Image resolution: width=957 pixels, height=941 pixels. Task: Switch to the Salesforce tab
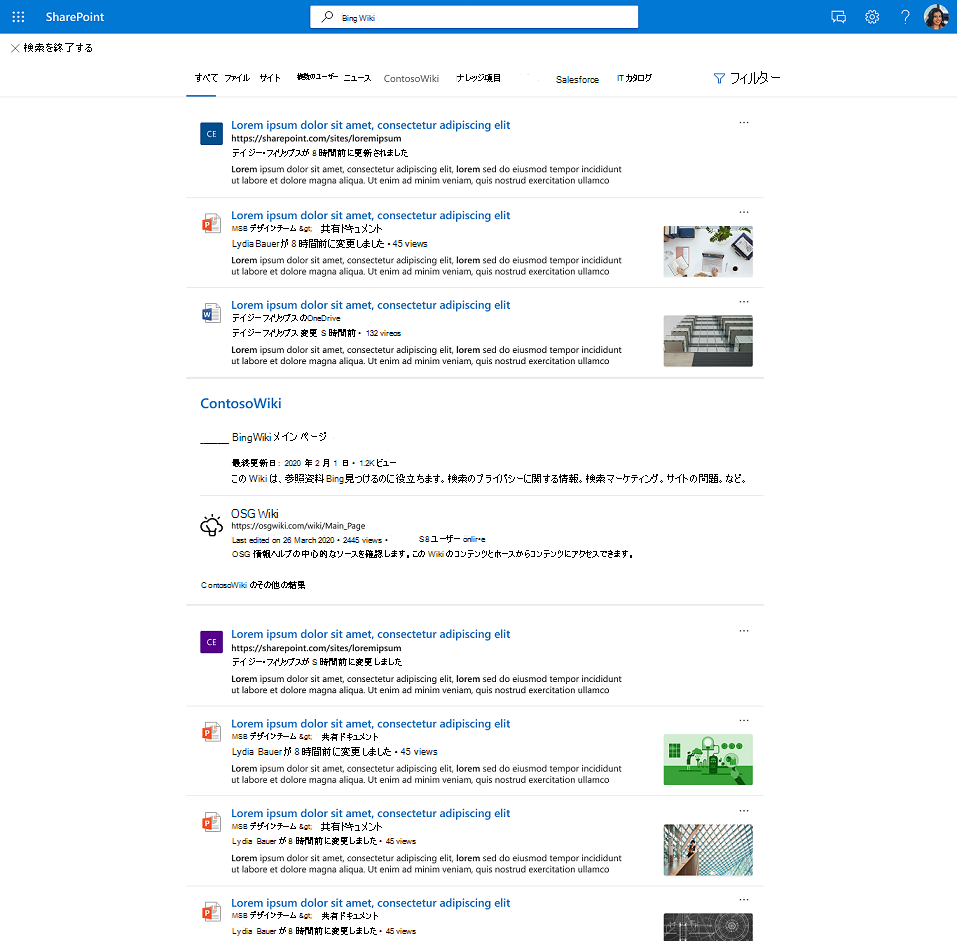(577, 79)
